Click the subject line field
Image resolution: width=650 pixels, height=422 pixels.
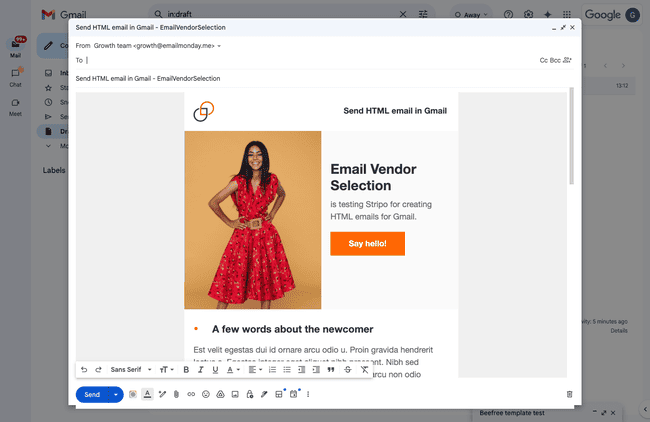[325, 78]
